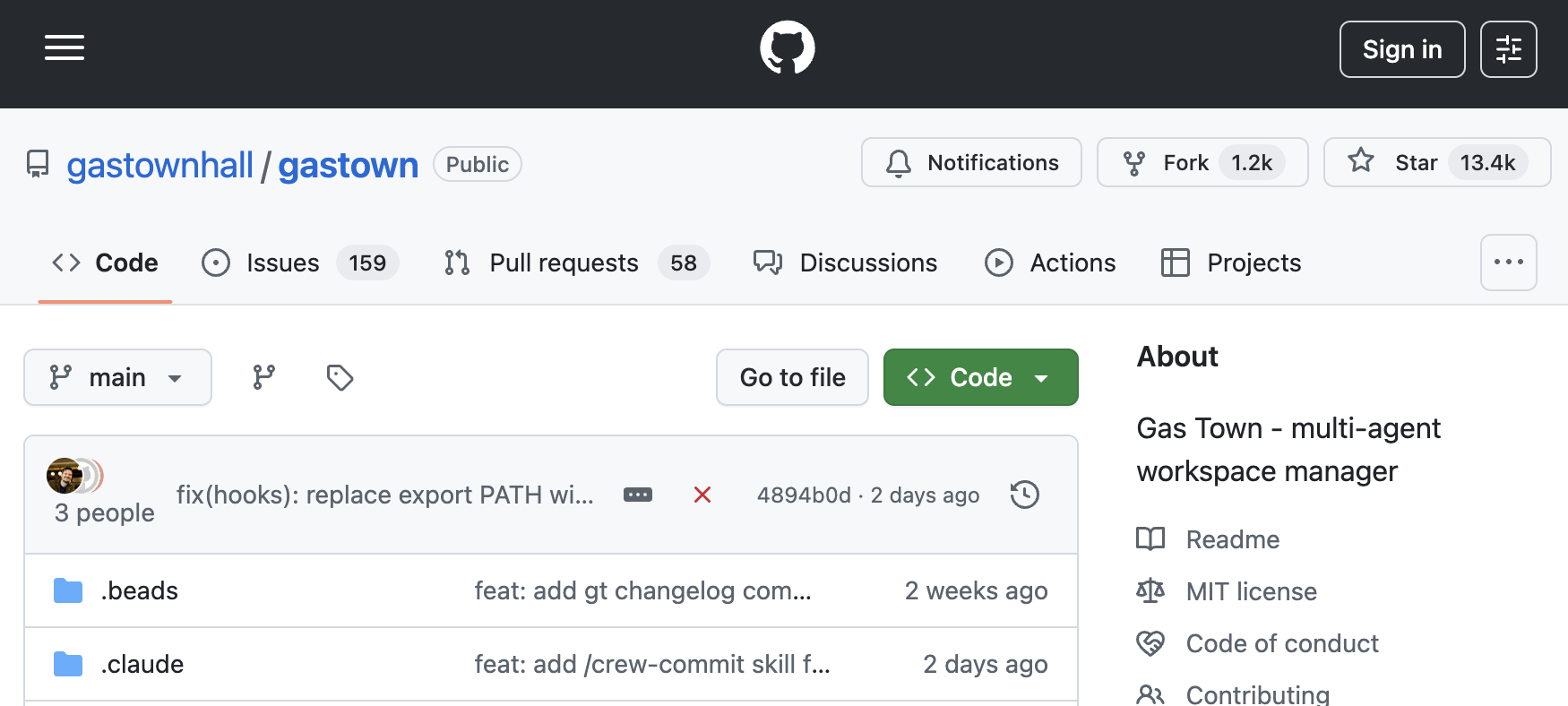1568x706 pixels.
Task: Open the main branch dropdown
Action: [117, 377]
